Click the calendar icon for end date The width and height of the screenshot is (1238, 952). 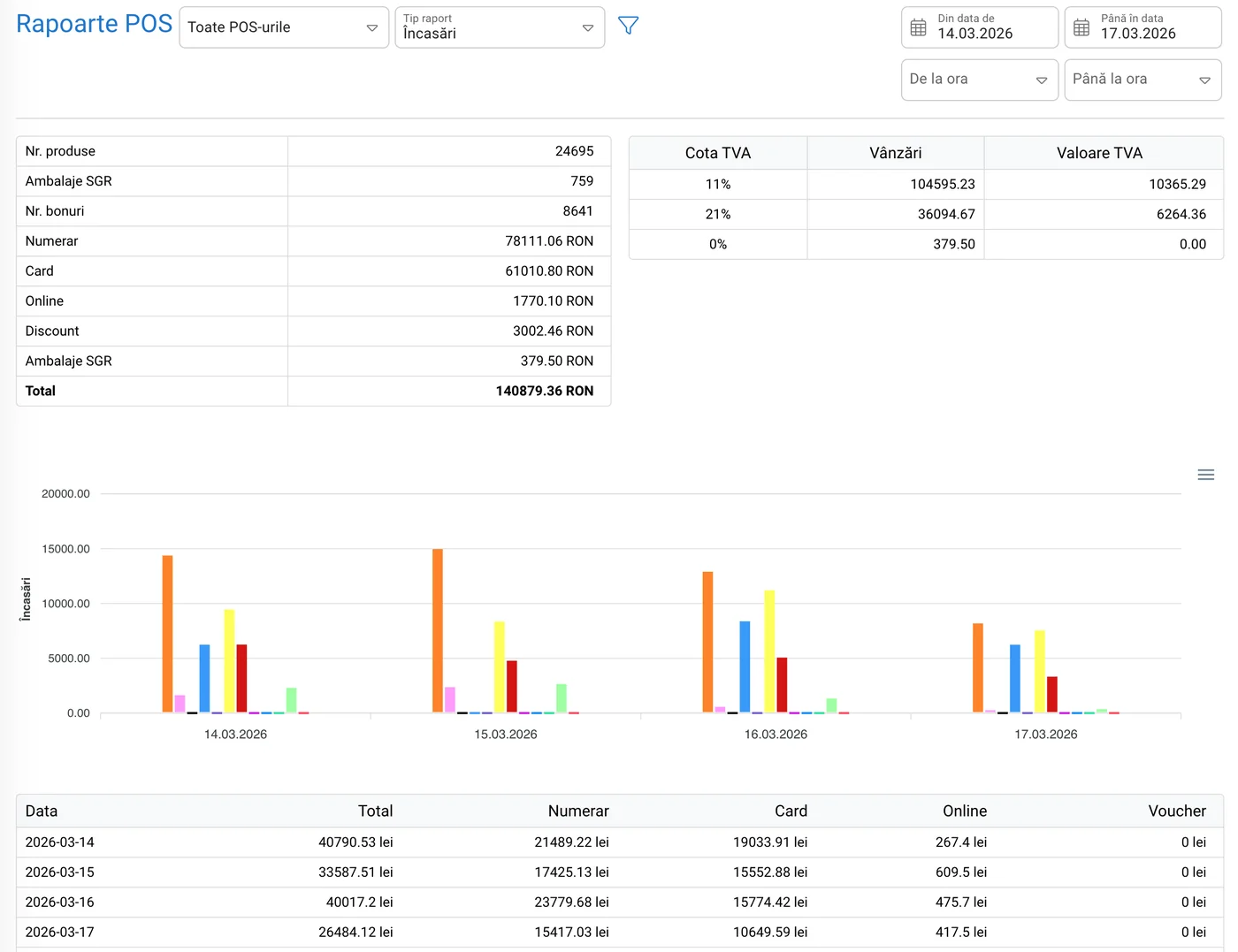tap(1081, 27)
